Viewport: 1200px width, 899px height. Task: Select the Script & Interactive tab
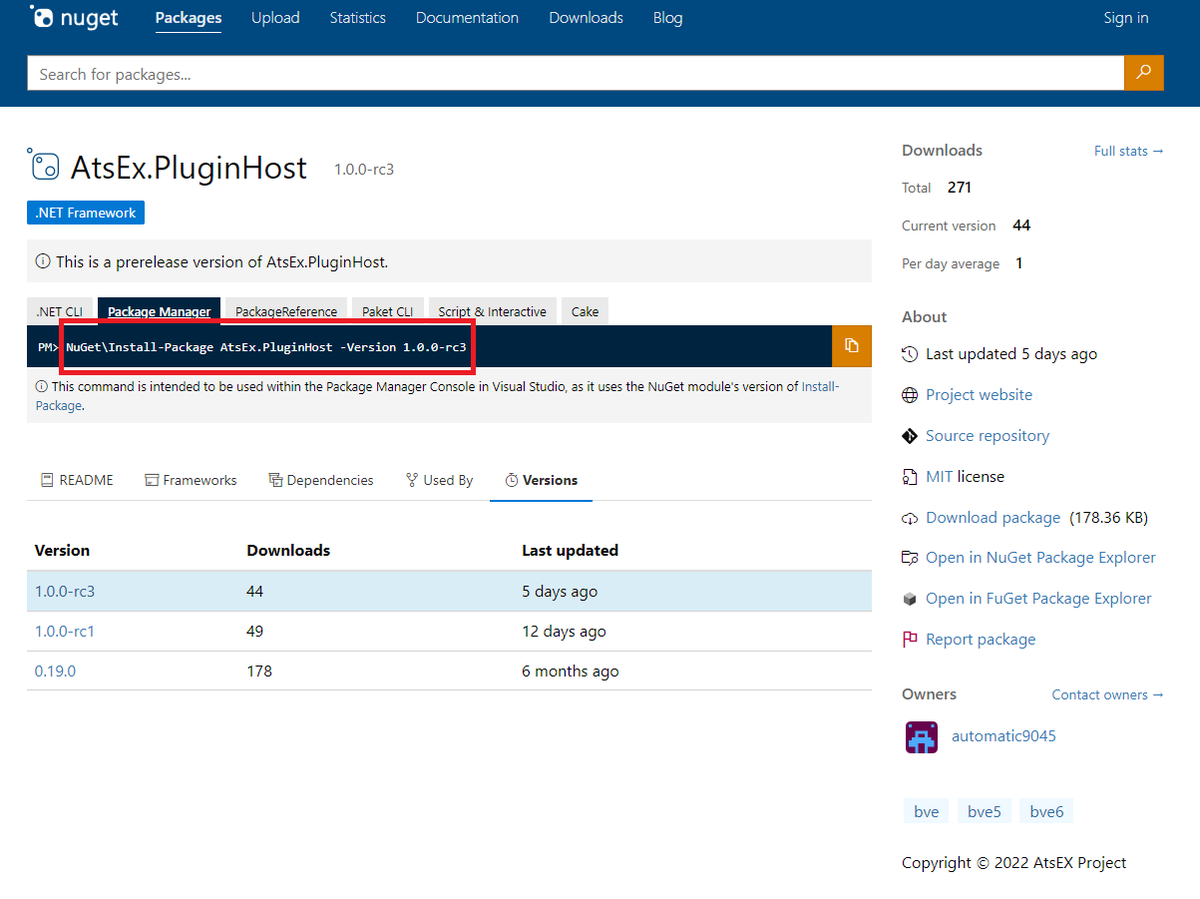click(x=492, y=312)
